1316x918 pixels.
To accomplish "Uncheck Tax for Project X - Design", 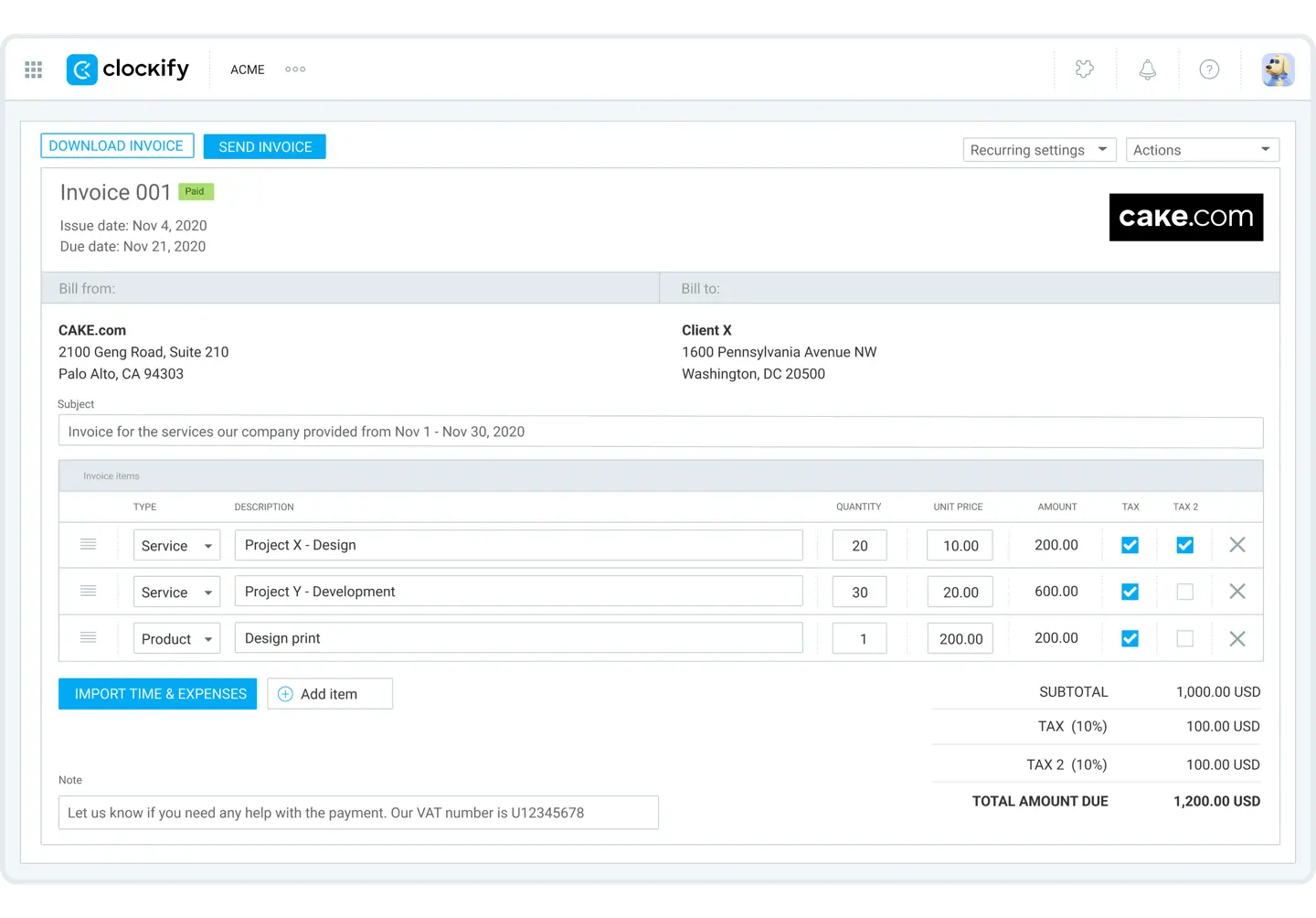I will (1130, 545).
